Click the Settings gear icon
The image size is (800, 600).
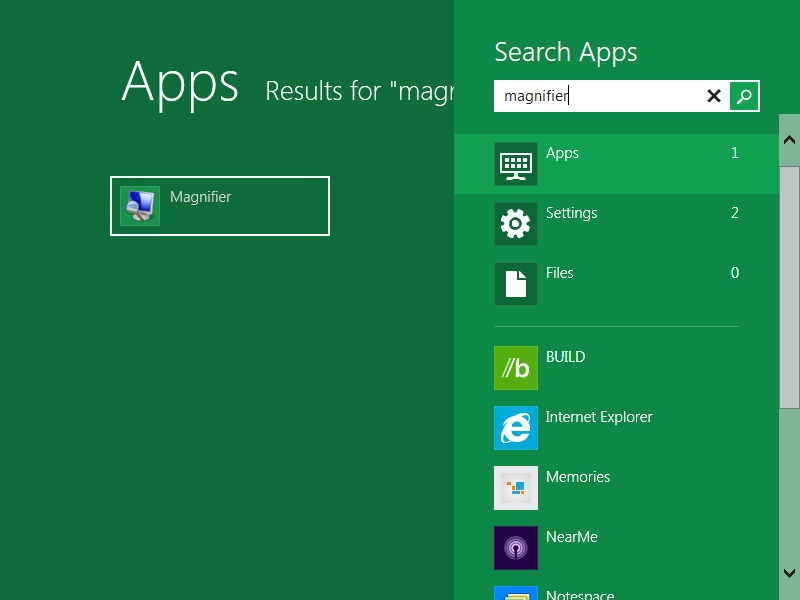click(x=516, y=224)
